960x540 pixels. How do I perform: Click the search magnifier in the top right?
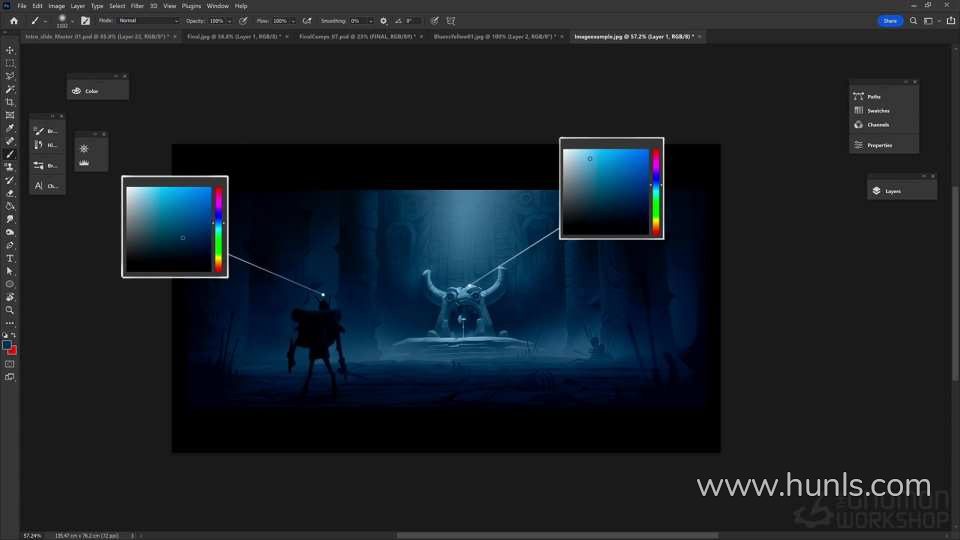(913, 21)
